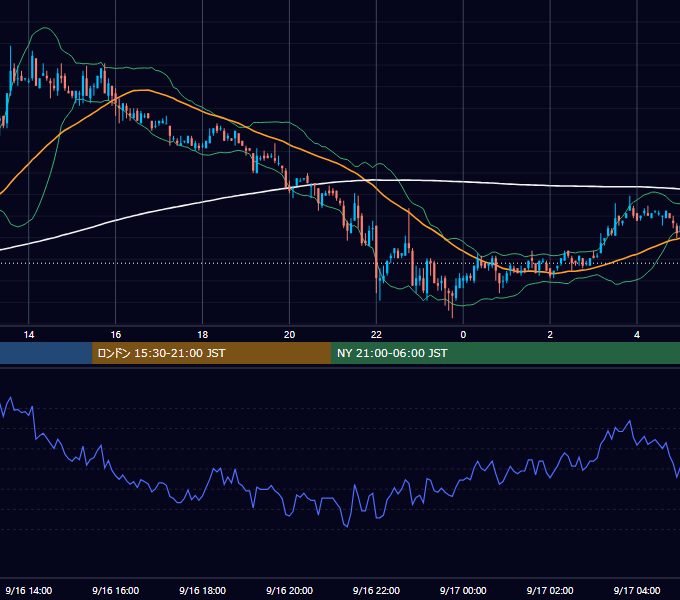Click the 9/17 02:00 date label

click(x=550, y=590)
